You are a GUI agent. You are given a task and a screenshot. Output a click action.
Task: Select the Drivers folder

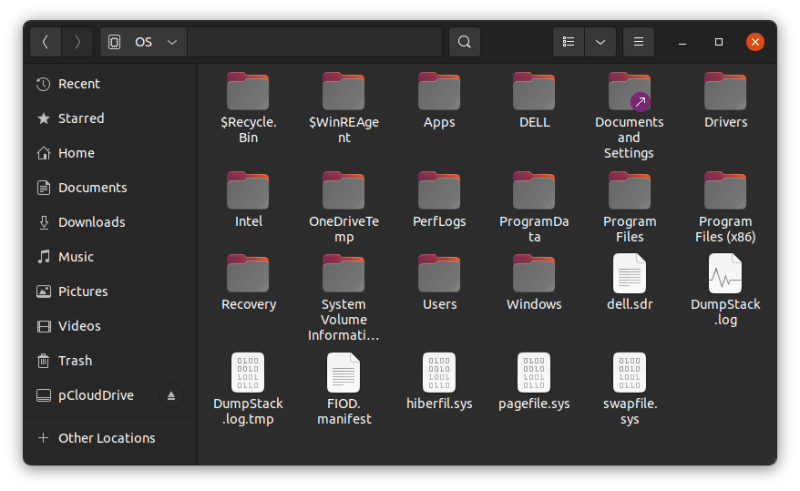(725, 101)
